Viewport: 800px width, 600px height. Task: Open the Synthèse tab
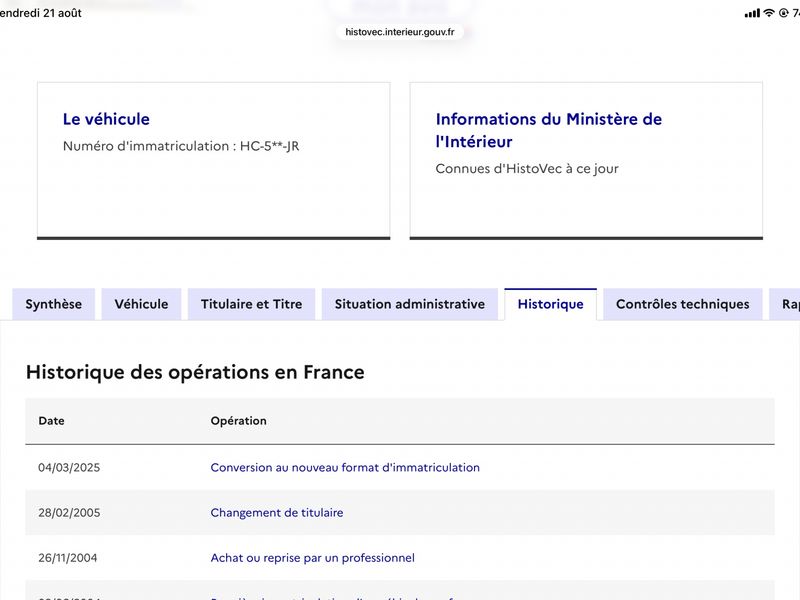(54, 304)
